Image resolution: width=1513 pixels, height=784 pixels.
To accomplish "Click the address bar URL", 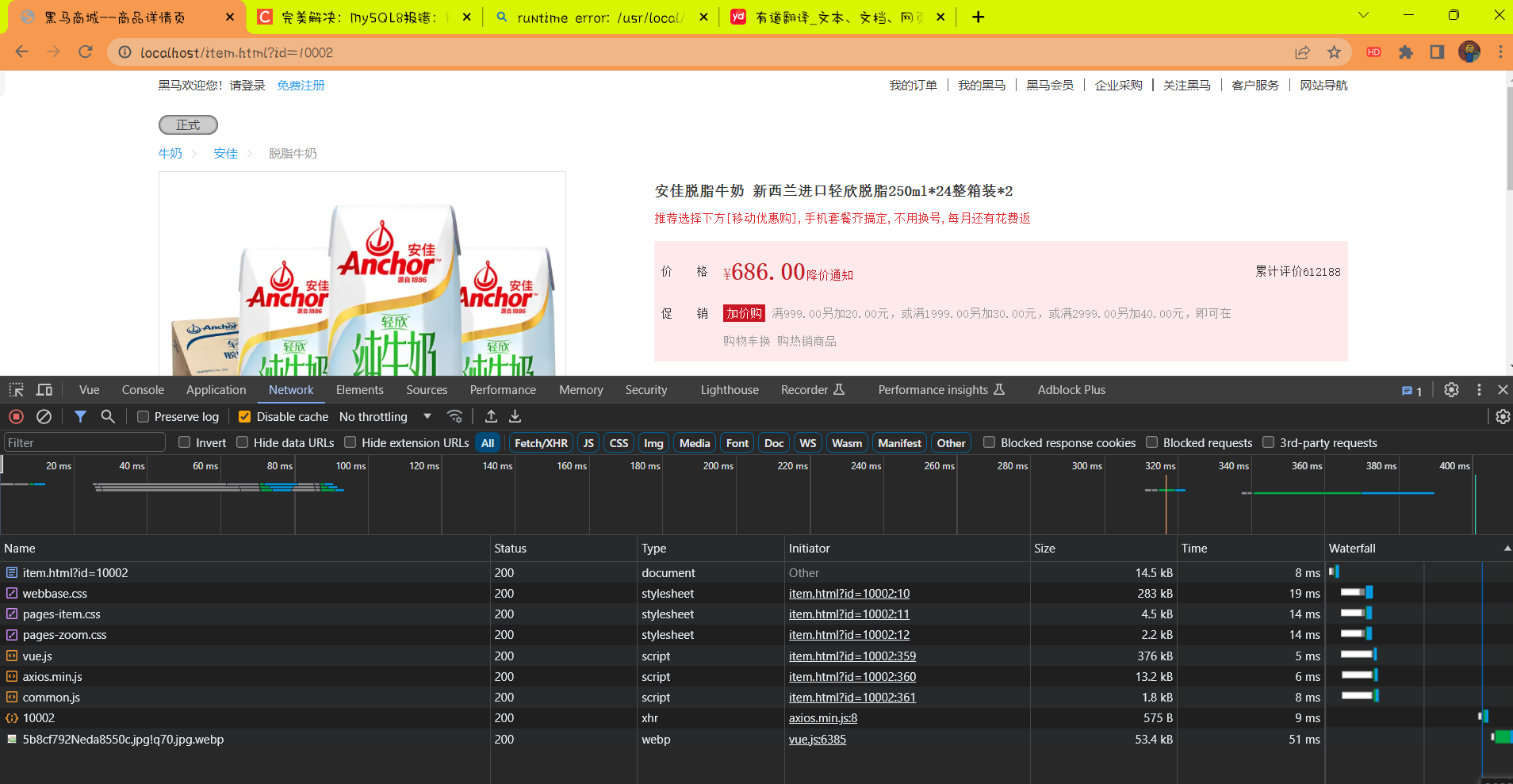I will [236, 52].
